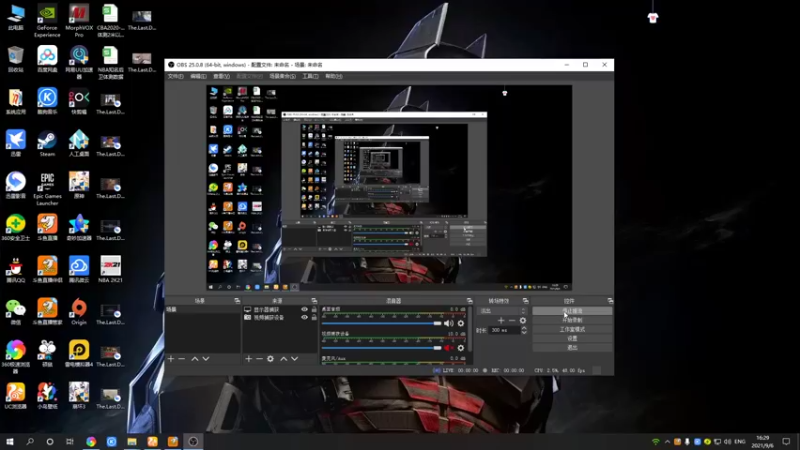This screenshot has height=450, width=800.
Task: Move scene up with up arrow in 场景 panel
Action: tap(194, 359)
